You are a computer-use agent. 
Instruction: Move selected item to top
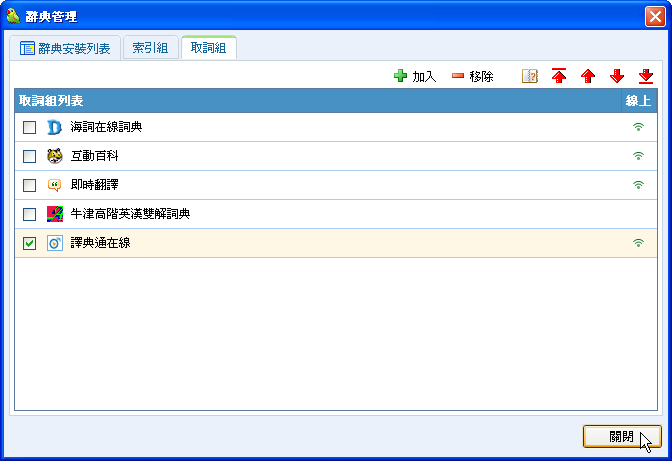pyautogui.click(x=559, y=76)
